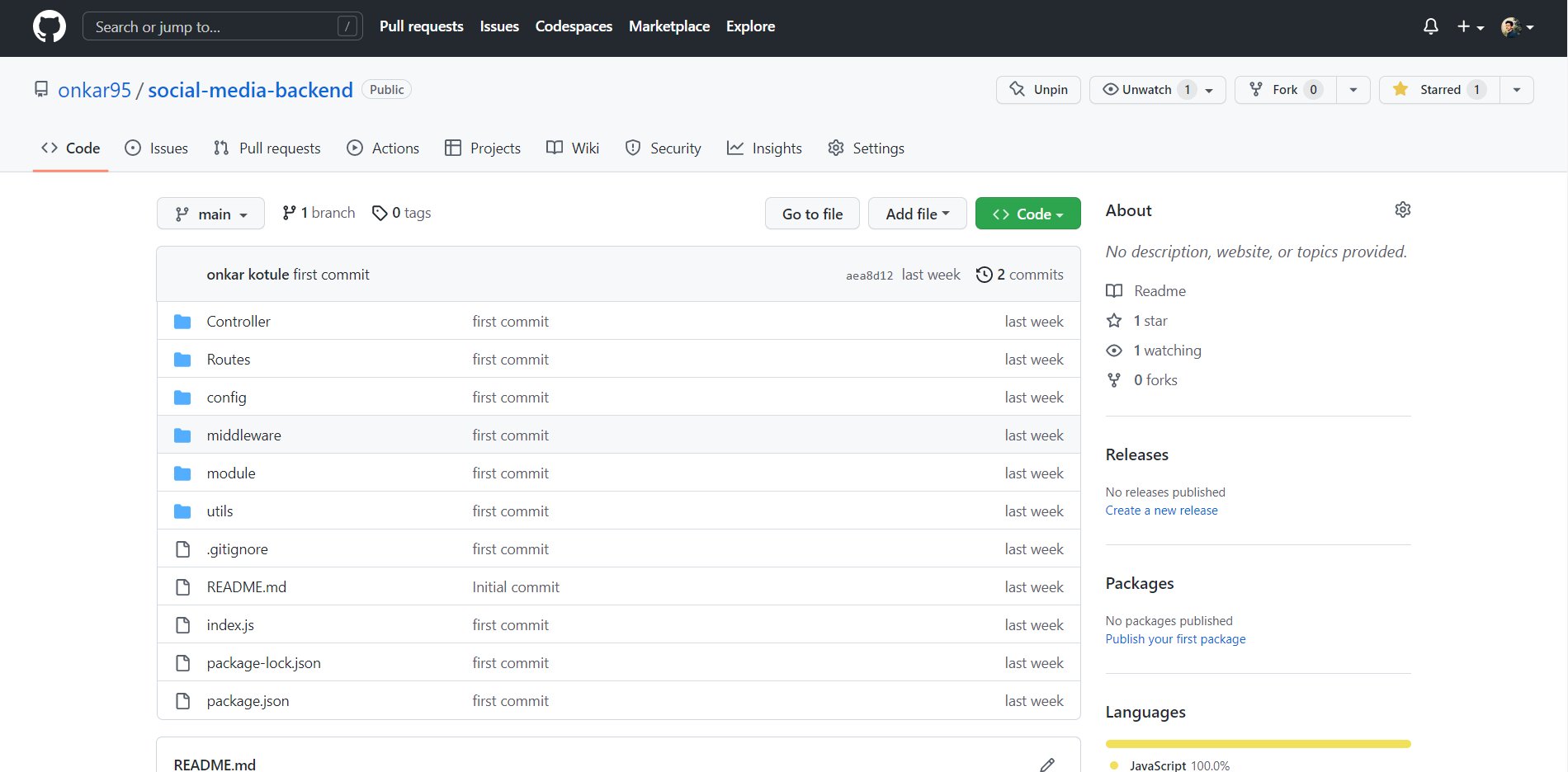
Task: Open the social-media-backend repository link
Action: pos(250,90)
